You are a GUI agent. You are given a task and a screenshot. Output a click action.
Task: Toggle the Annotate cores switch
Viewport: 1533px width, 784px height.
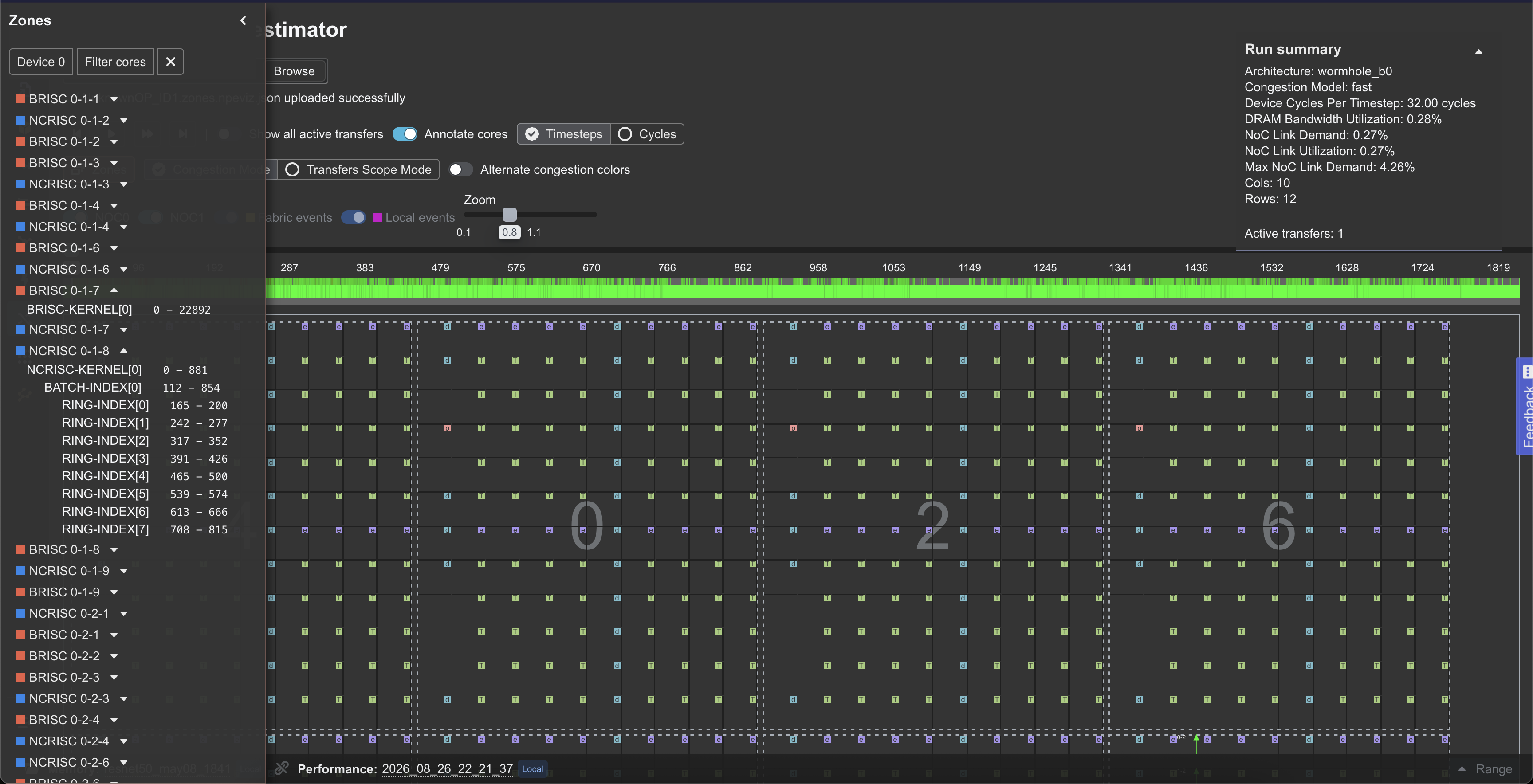(405, 134)
